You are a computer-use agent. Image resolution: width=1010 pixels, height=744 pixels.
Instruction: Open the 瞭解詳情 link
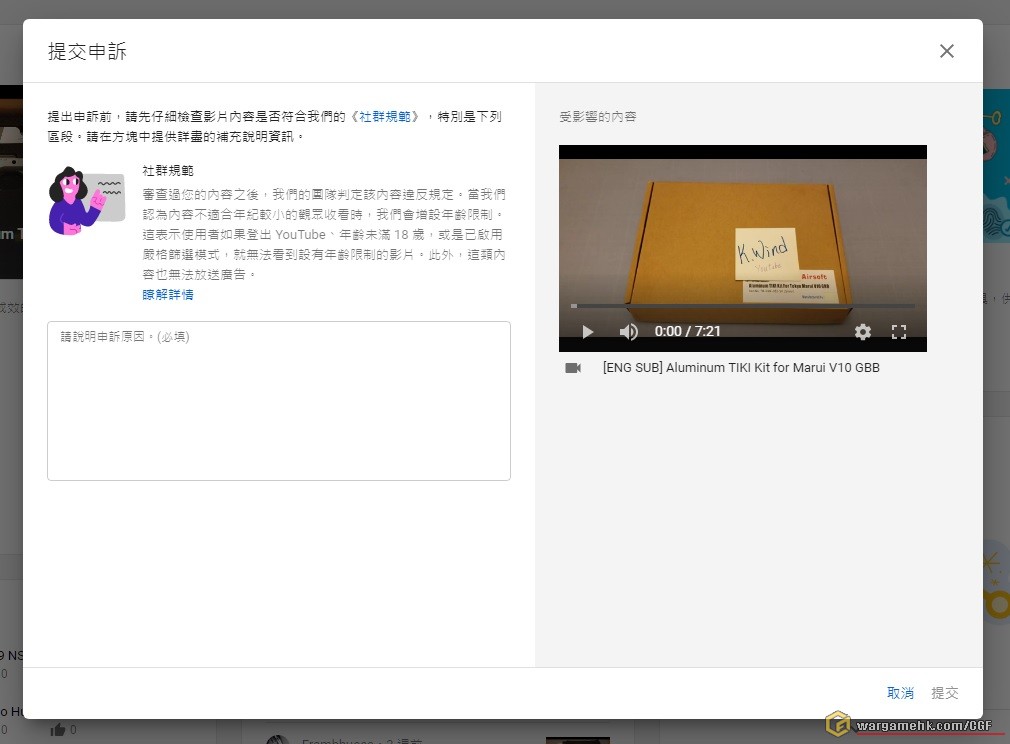click(168, 295)
